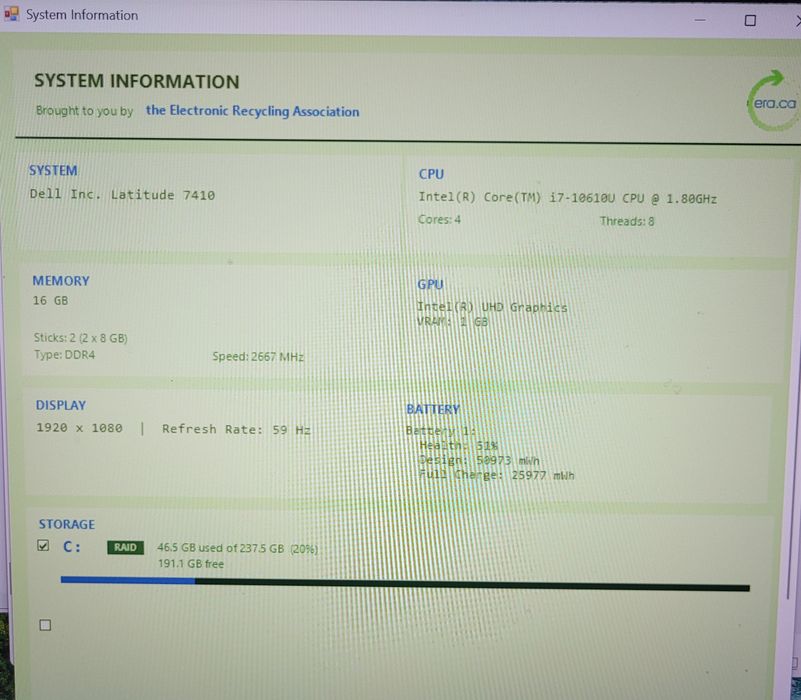
Task: Click the C: drive usage progress bar
Action: coord(405,584)
